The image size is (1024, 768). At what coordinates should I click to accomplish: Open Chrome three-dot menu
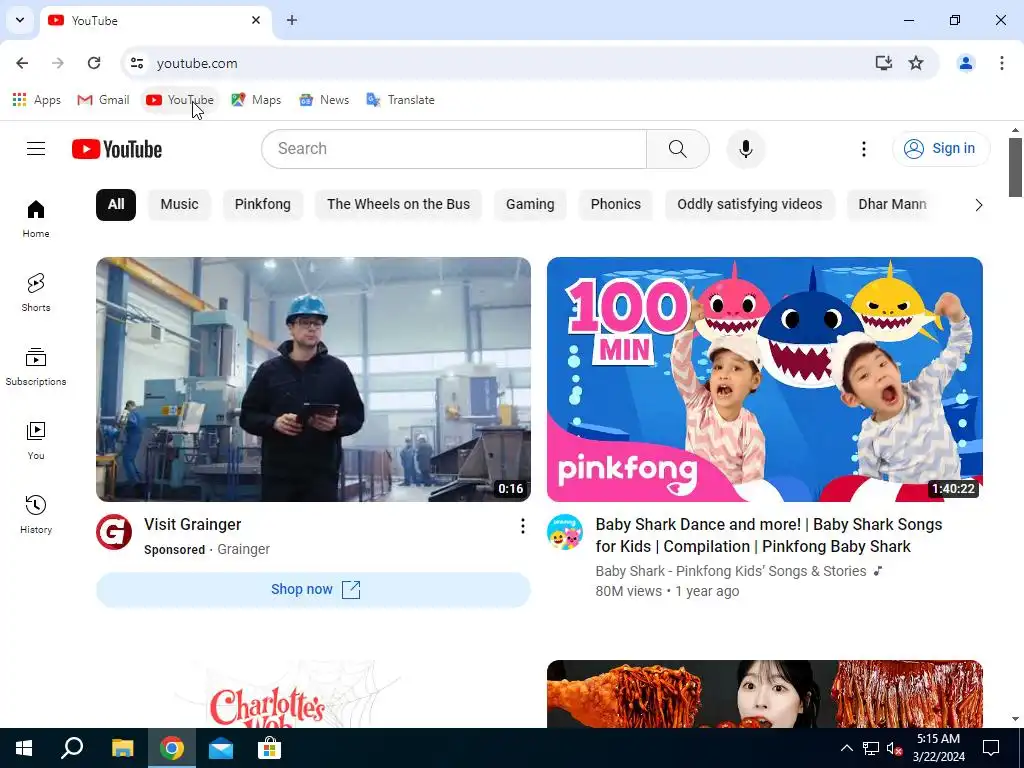(1002, 63)
